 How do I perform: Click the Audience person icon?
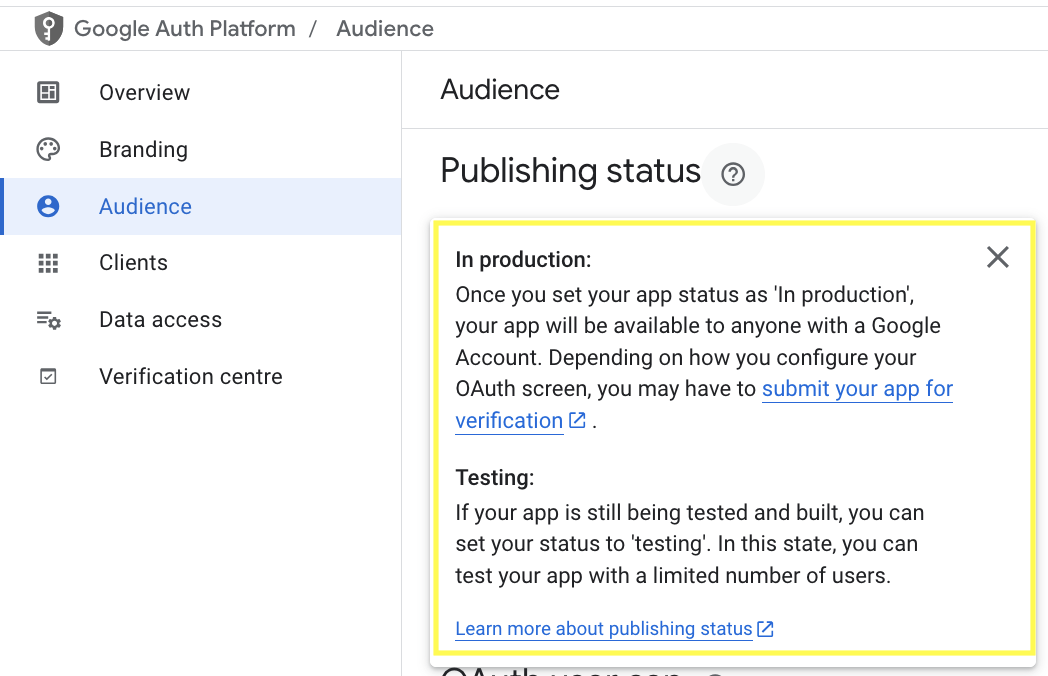tap(48, 206)
